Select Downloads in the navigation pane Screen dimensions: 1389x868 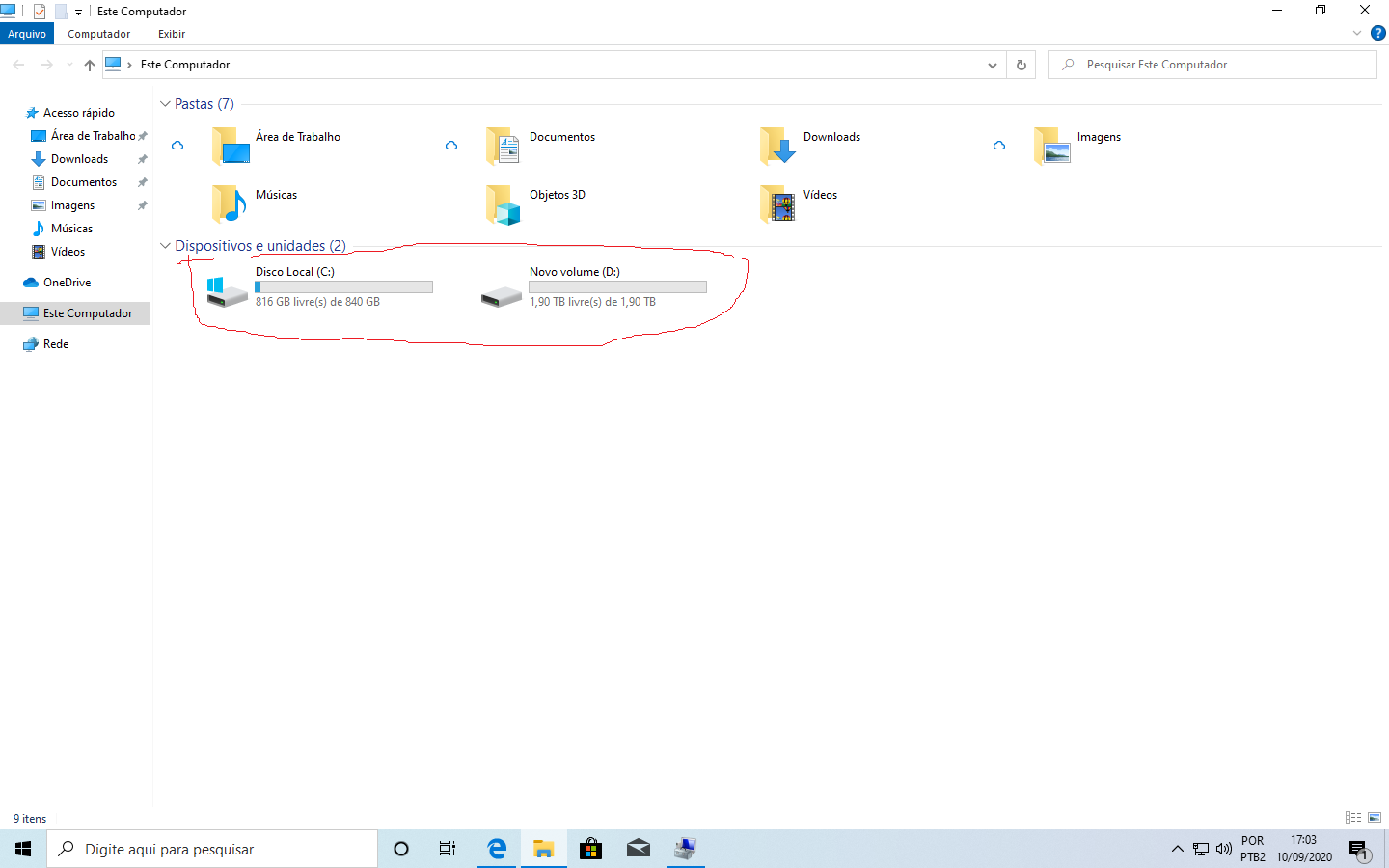point(79,159)
